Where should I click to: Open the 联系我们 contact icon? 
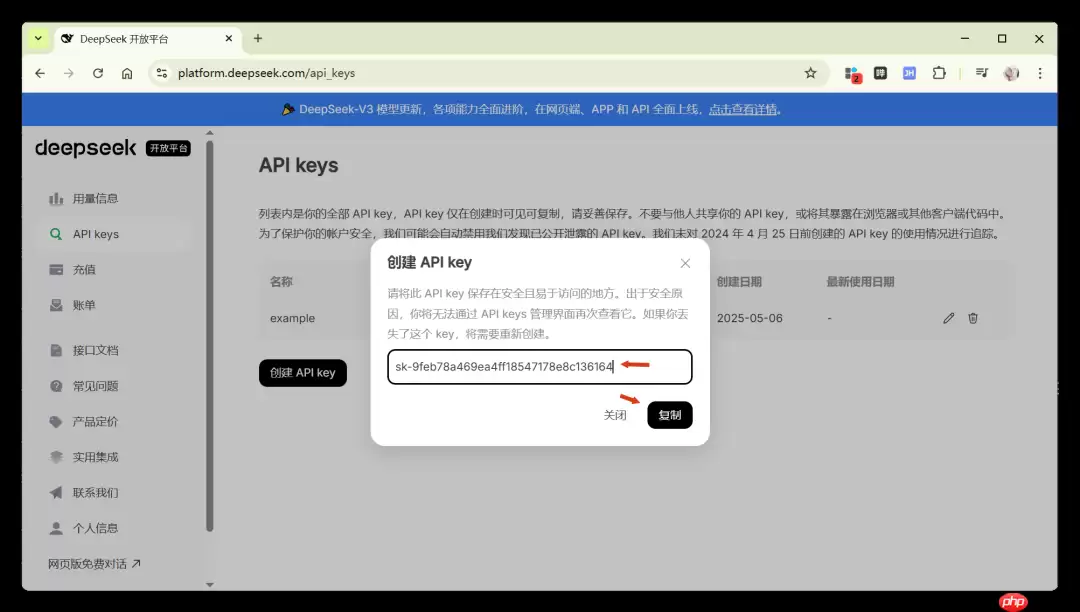(x=55, y=492)
